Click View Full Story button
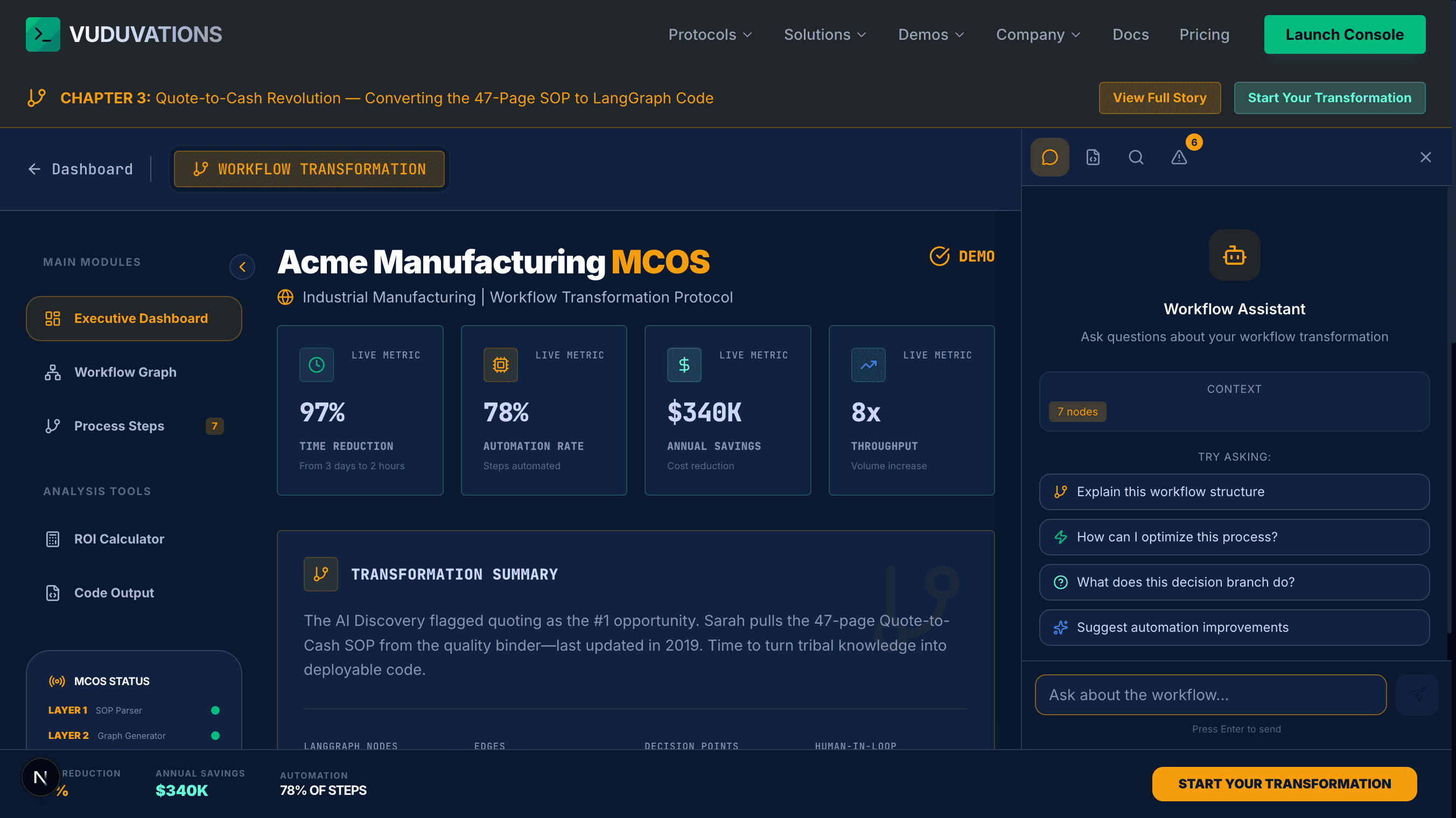The image size is (1456, 818). coord(1159,98)
